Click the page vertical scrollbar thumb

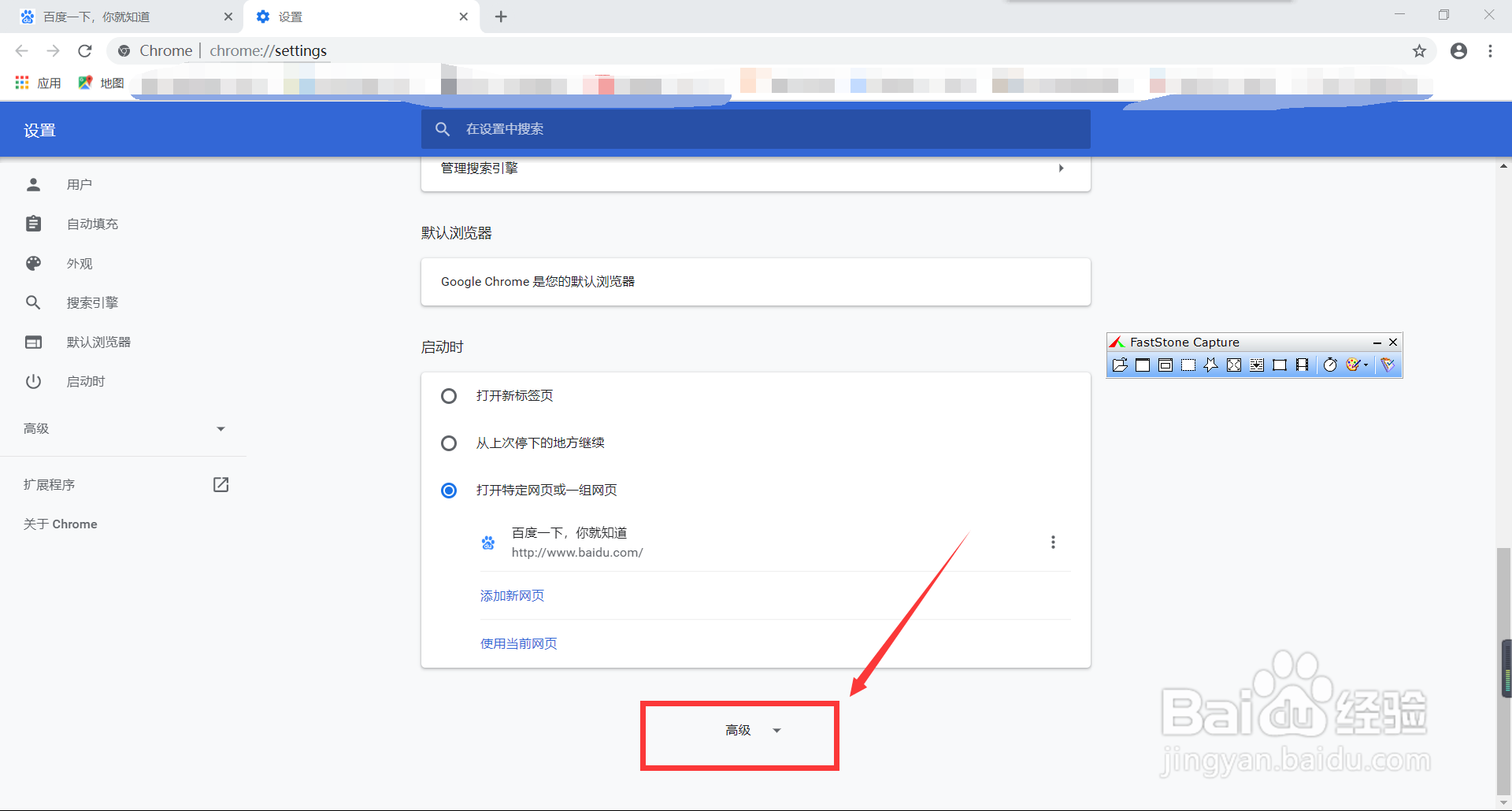(1503, 672)
